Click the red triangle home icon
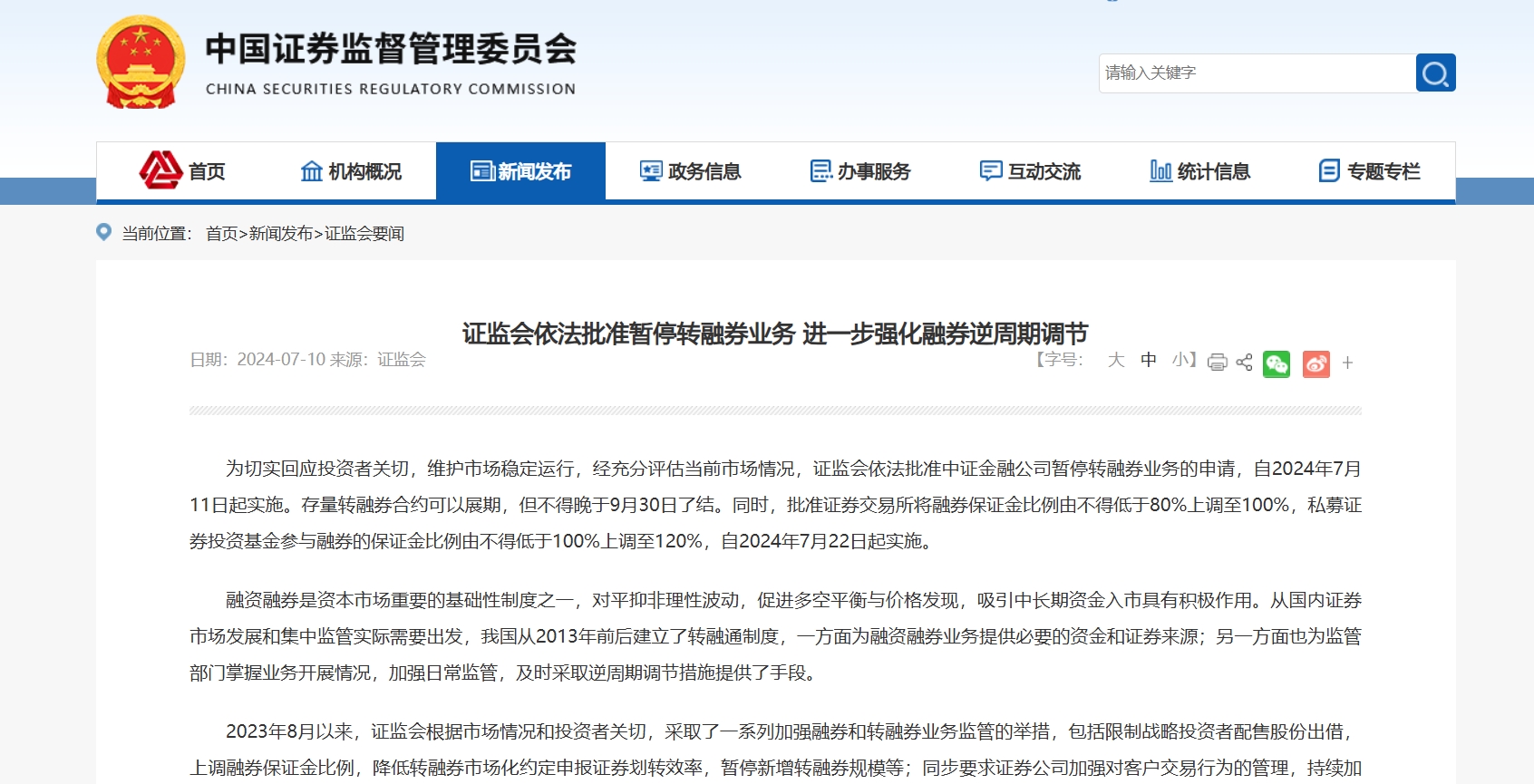 160,170
